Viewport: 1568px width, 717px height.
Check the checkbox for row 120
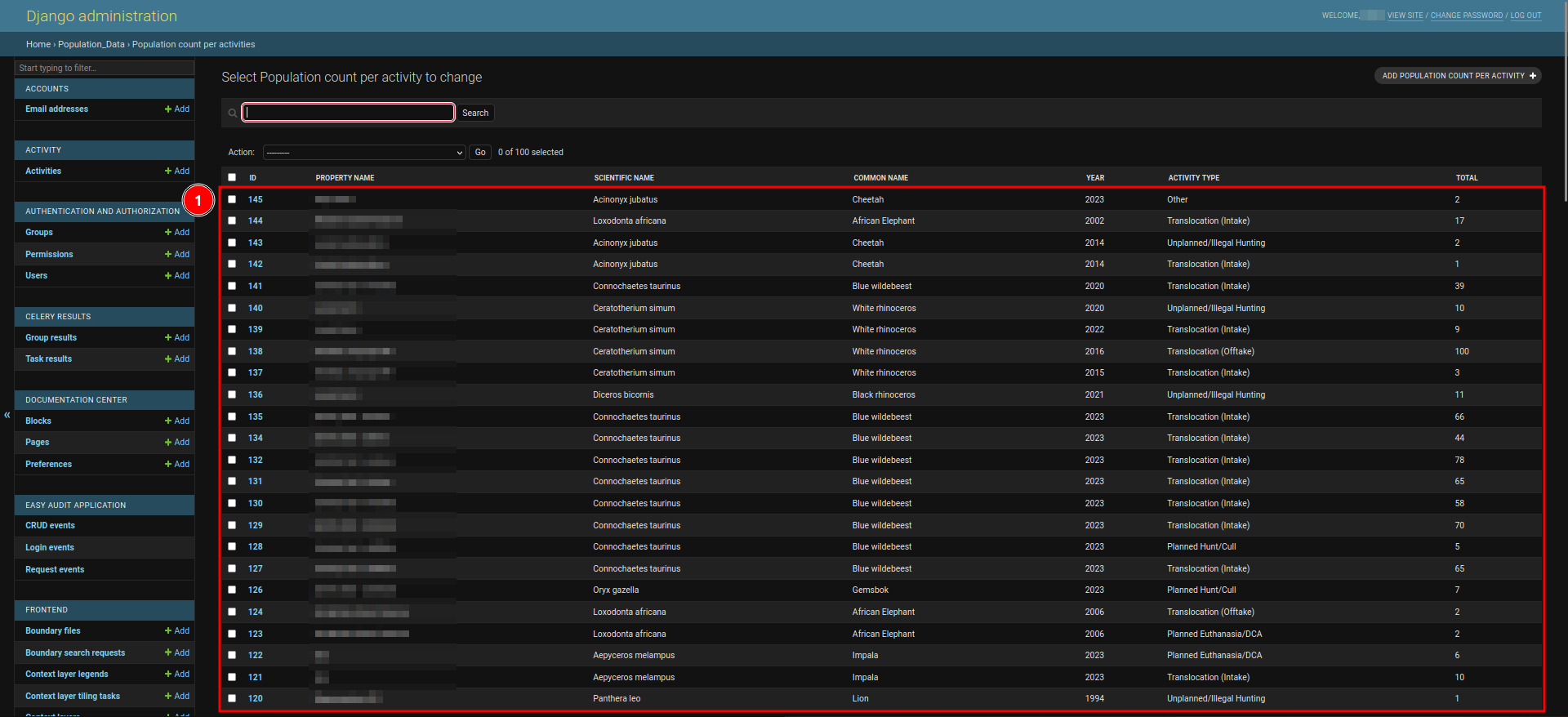pos(232,698)
